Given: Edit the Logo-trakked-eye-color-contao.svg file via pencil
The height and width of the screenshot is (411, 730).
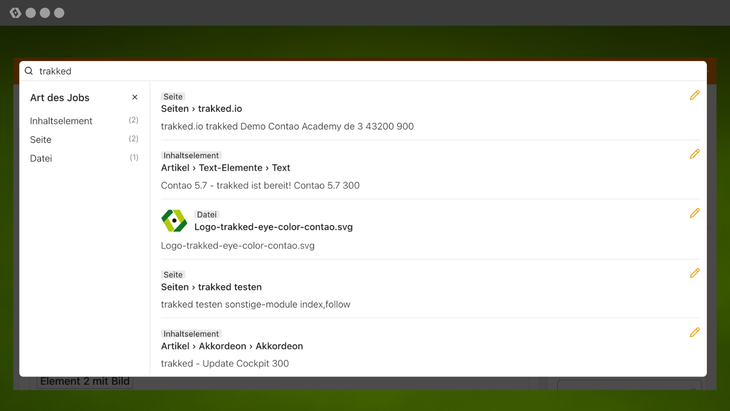Looking at the screenshot, I should coord(695,213).
